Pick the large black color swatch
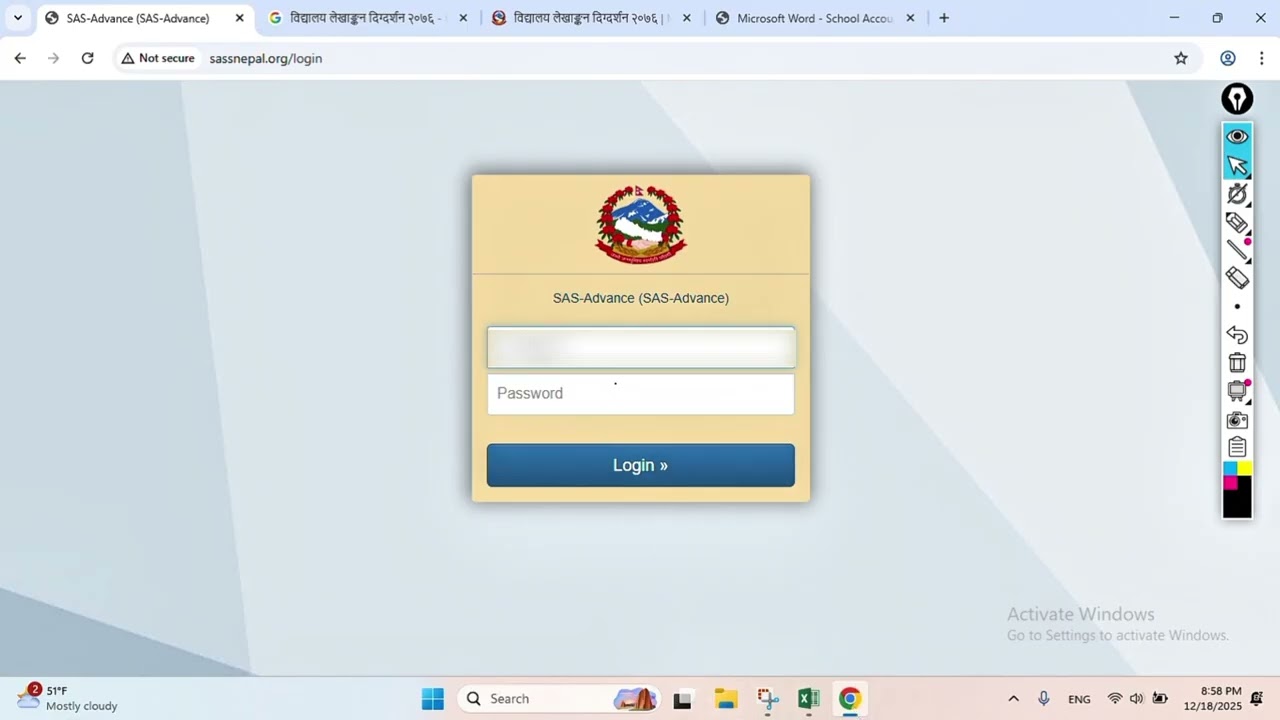This screenshot has height=720, width=1280. (1237, 504)
